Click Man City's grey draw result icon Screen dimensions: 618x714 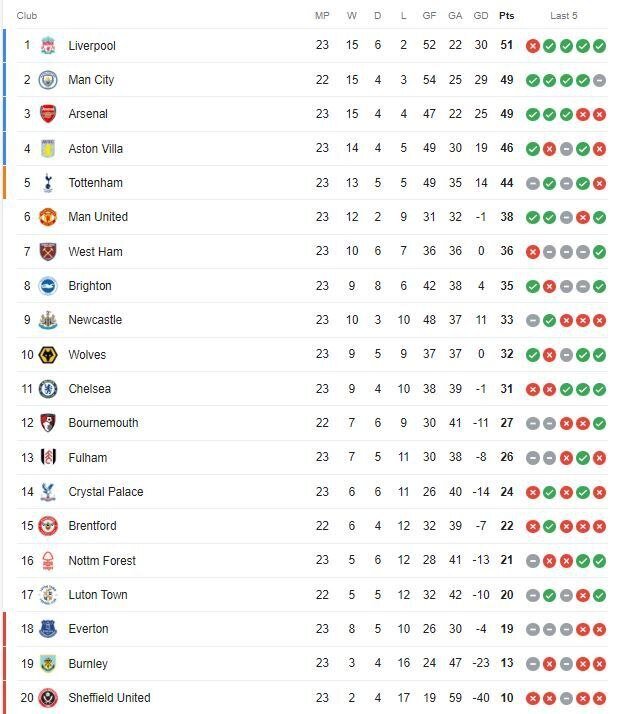coord(599,80)
